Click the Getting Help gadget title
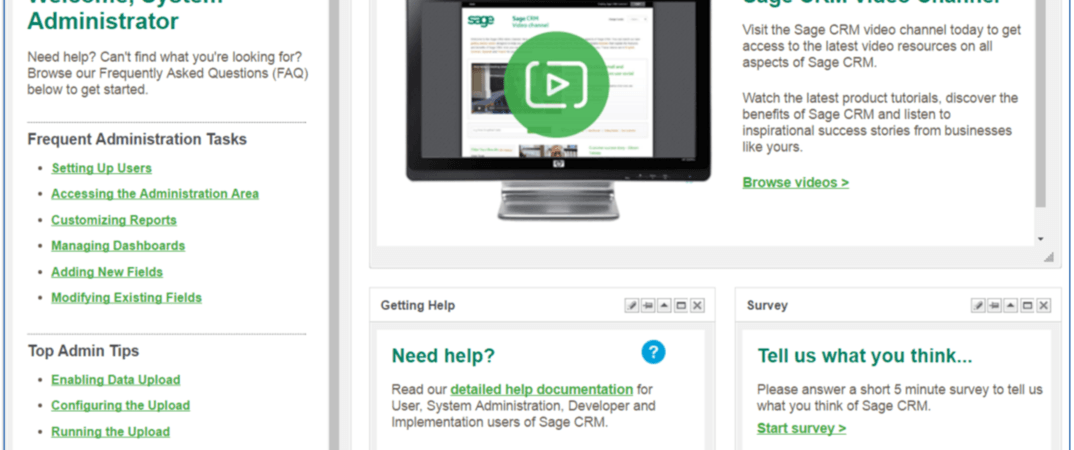The image size is (1074, 450). click(418, 305)
